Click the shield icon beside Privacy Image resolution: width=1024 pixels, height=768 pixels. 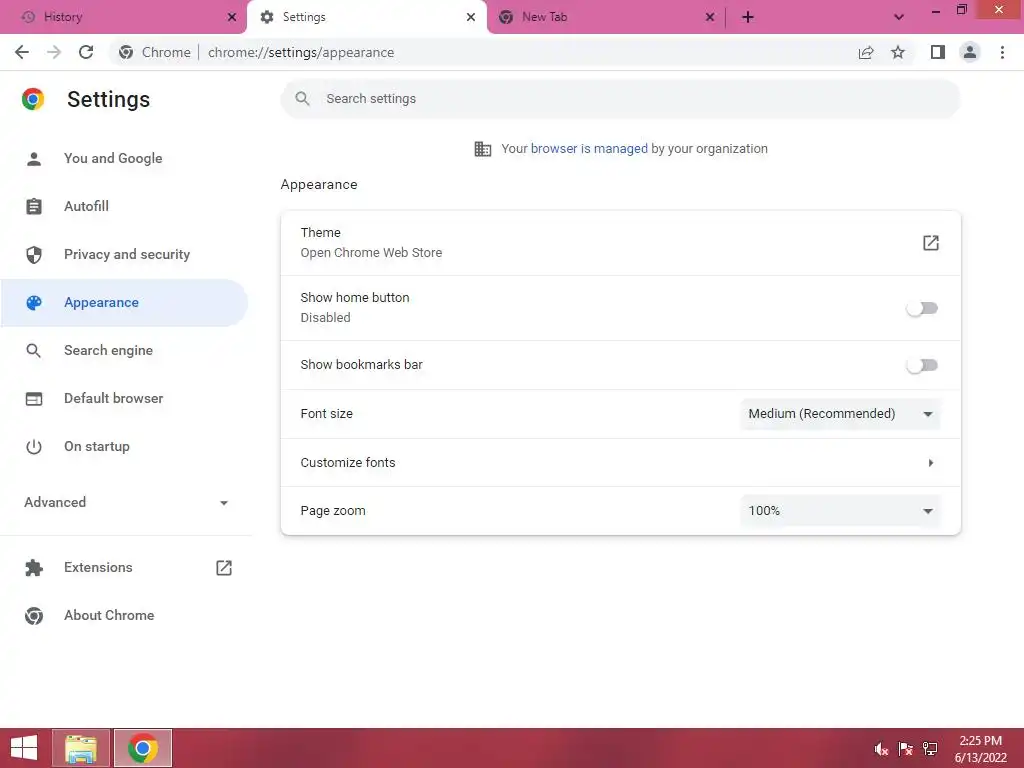tap(34, 255)
